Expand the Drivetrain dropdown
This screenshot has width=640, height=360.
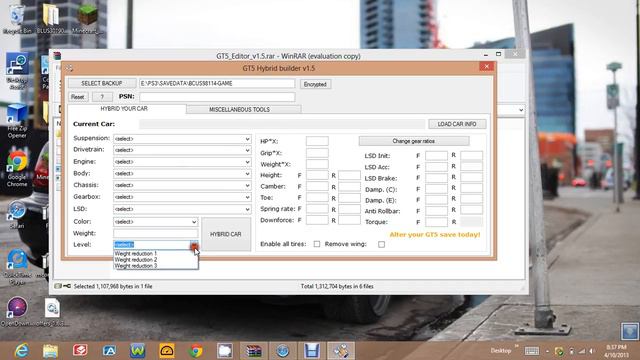[247, 150]
